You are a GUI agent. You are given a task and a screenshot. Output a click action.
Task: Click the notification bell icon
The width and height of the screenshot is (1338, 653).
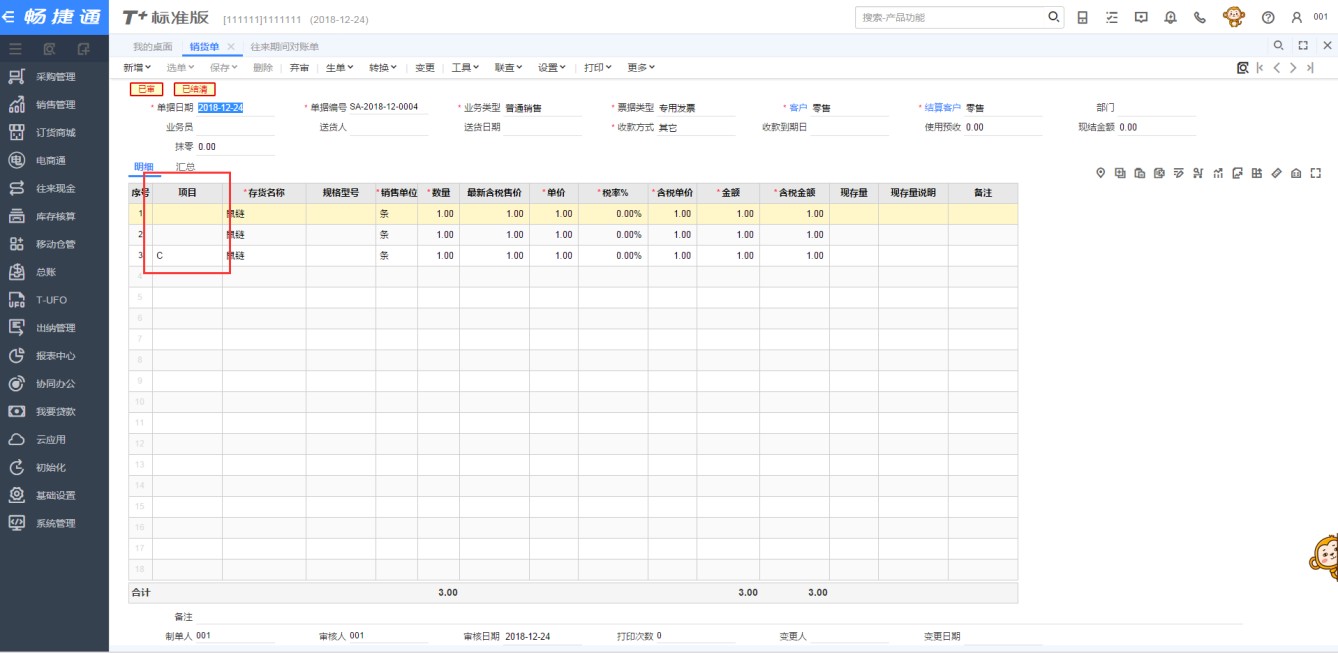[1170, 17]
